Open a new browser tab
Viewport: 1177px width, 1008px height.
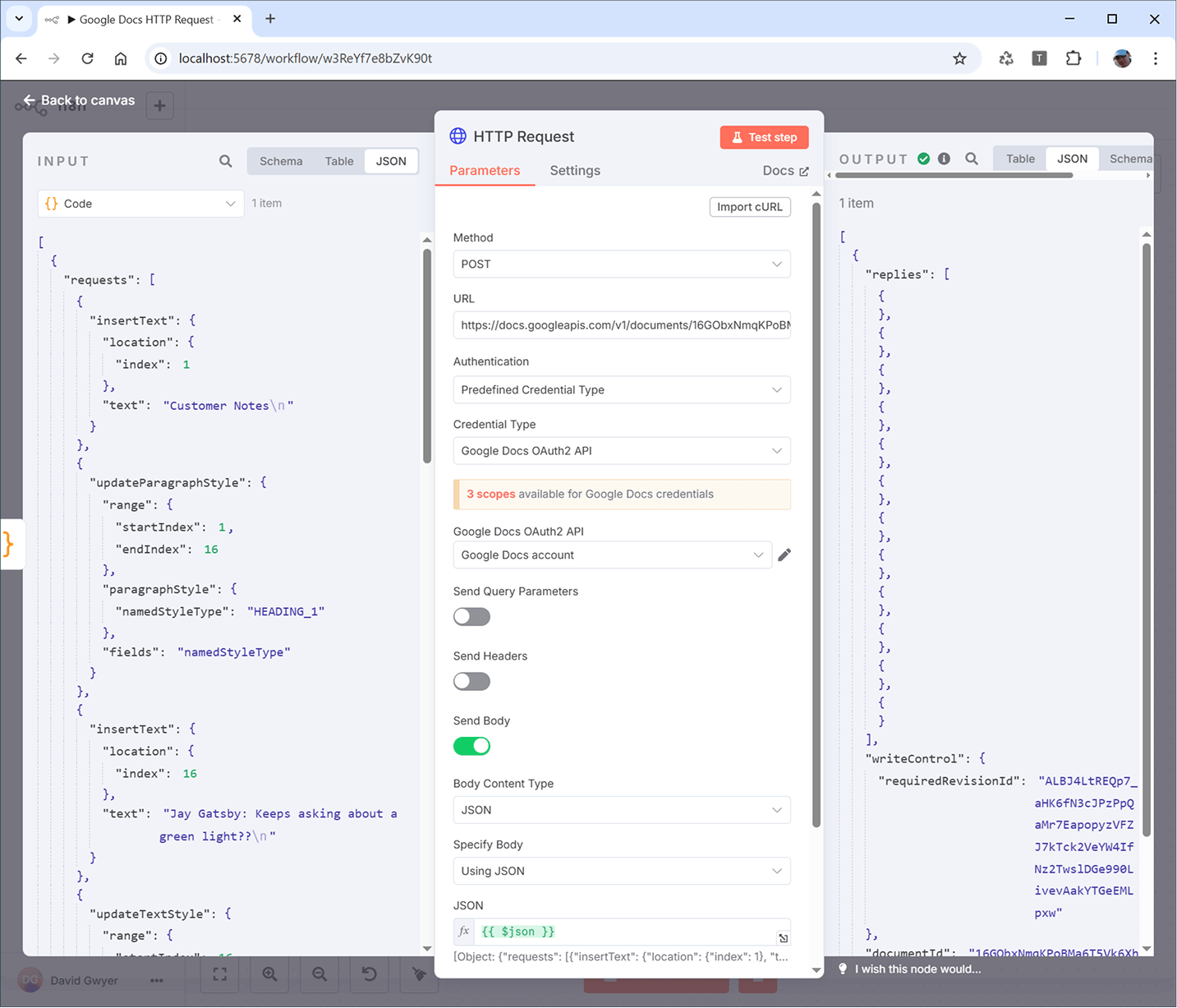(270, 19)
